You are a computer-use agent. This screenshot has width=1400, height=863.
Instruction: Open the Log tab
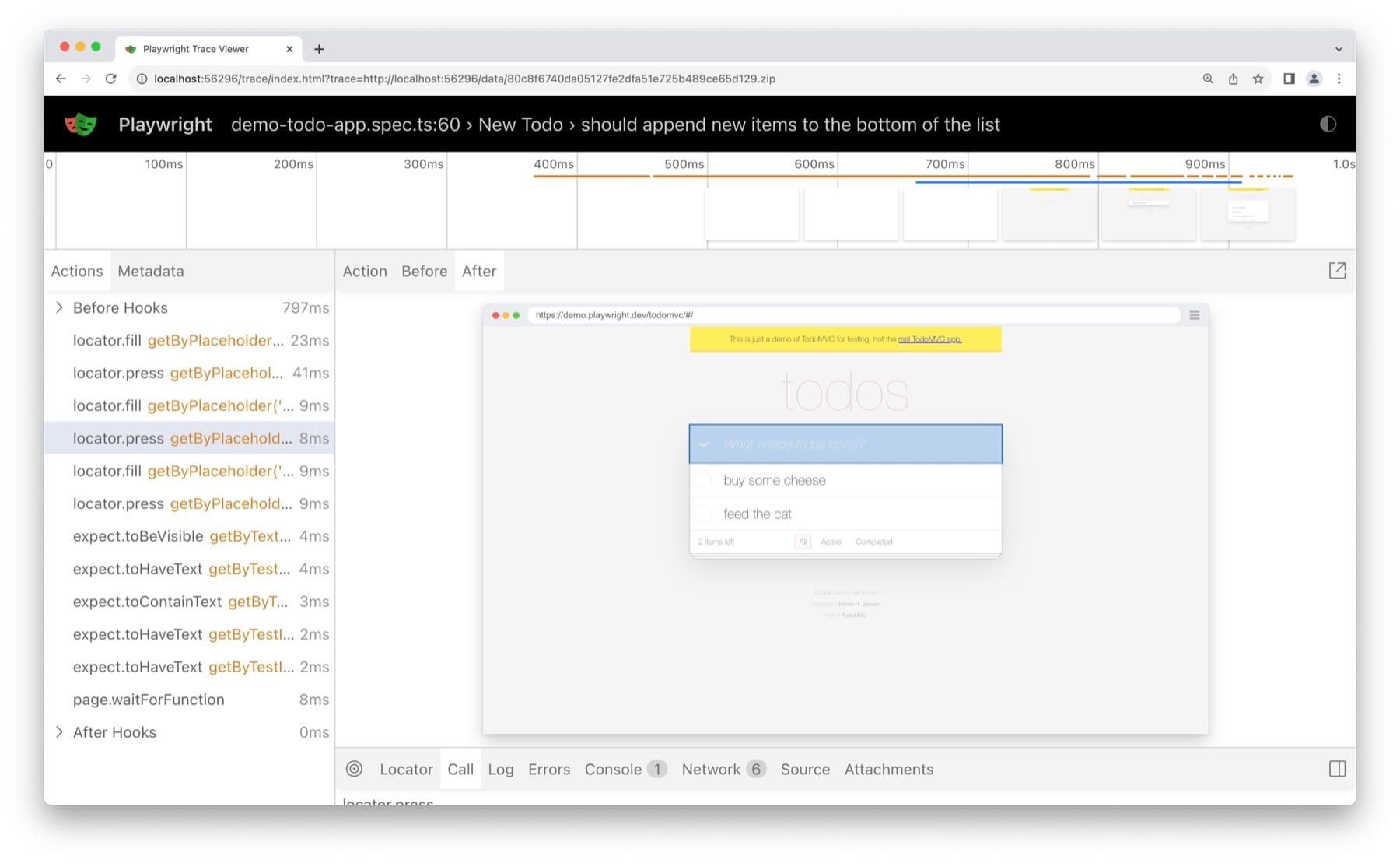click(x=501, y=769)
